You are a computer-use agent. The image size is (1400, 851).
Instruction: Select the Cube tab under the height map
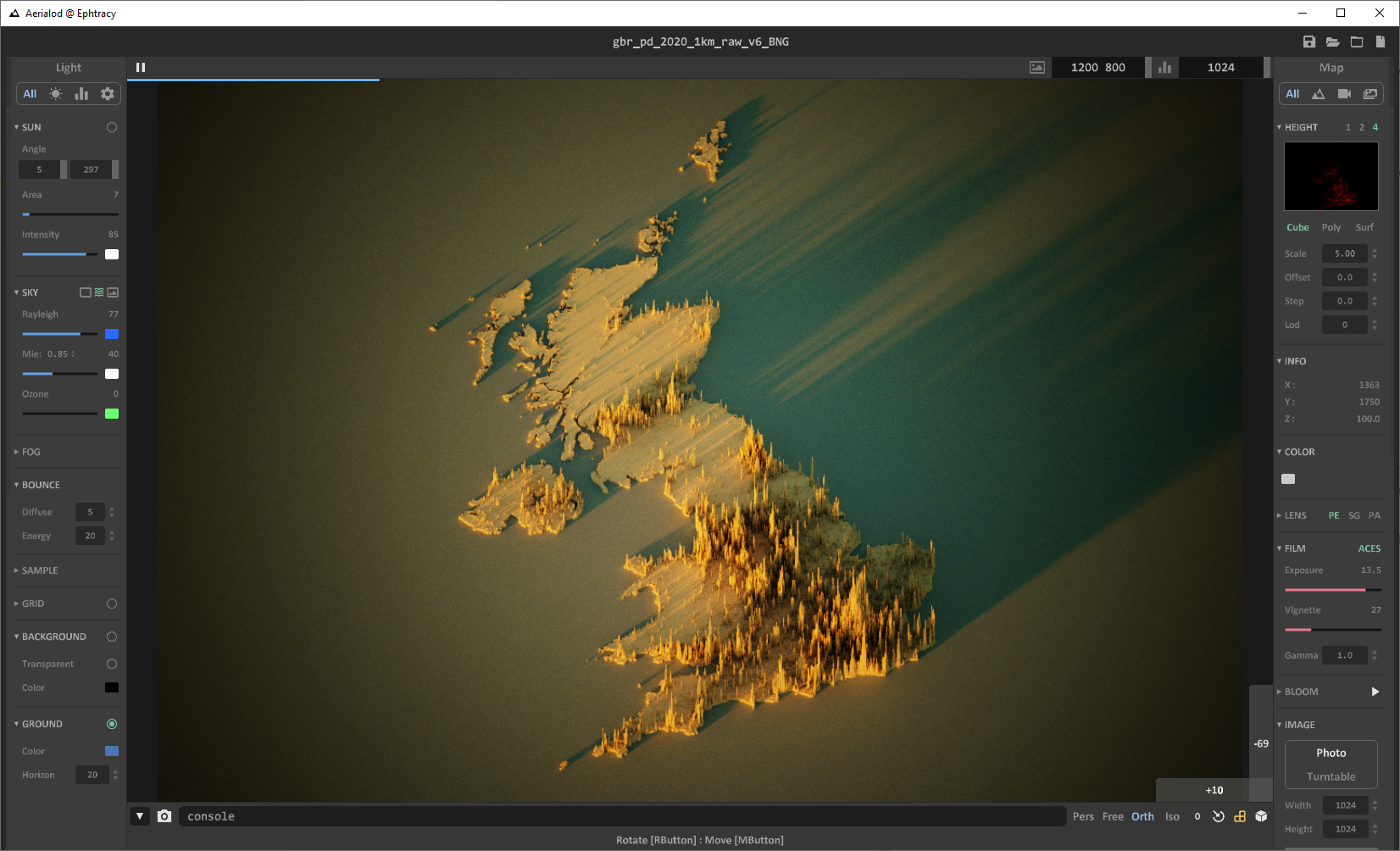click(1297, 227)
